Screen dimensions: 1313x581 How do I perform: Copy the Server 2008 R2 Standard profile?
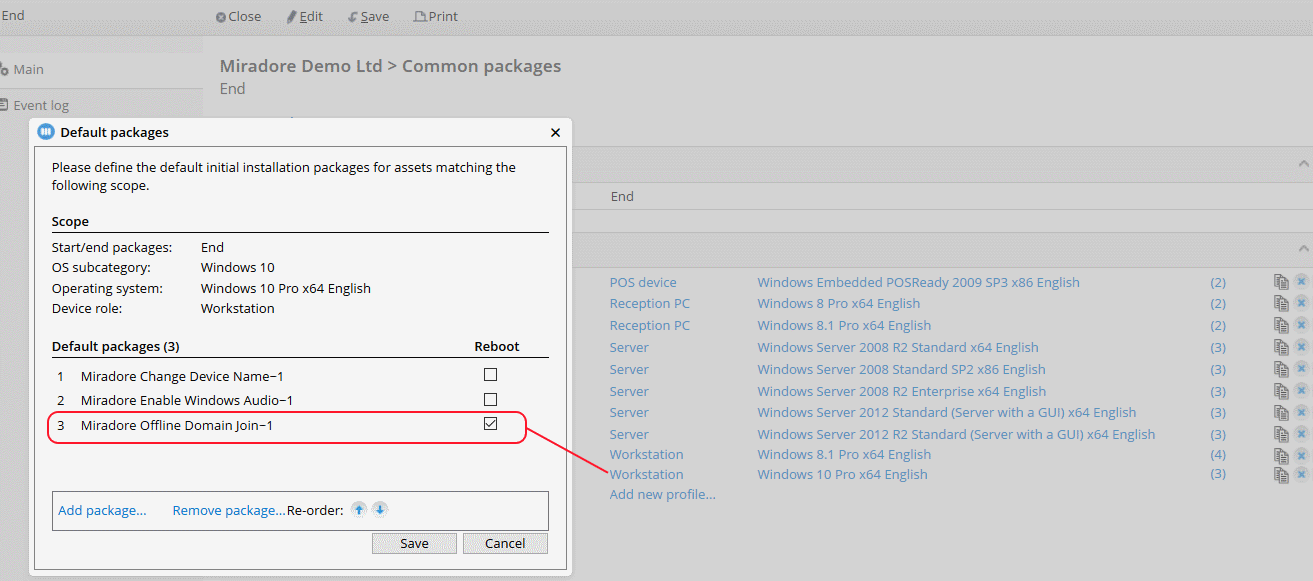pos(1281,348)
